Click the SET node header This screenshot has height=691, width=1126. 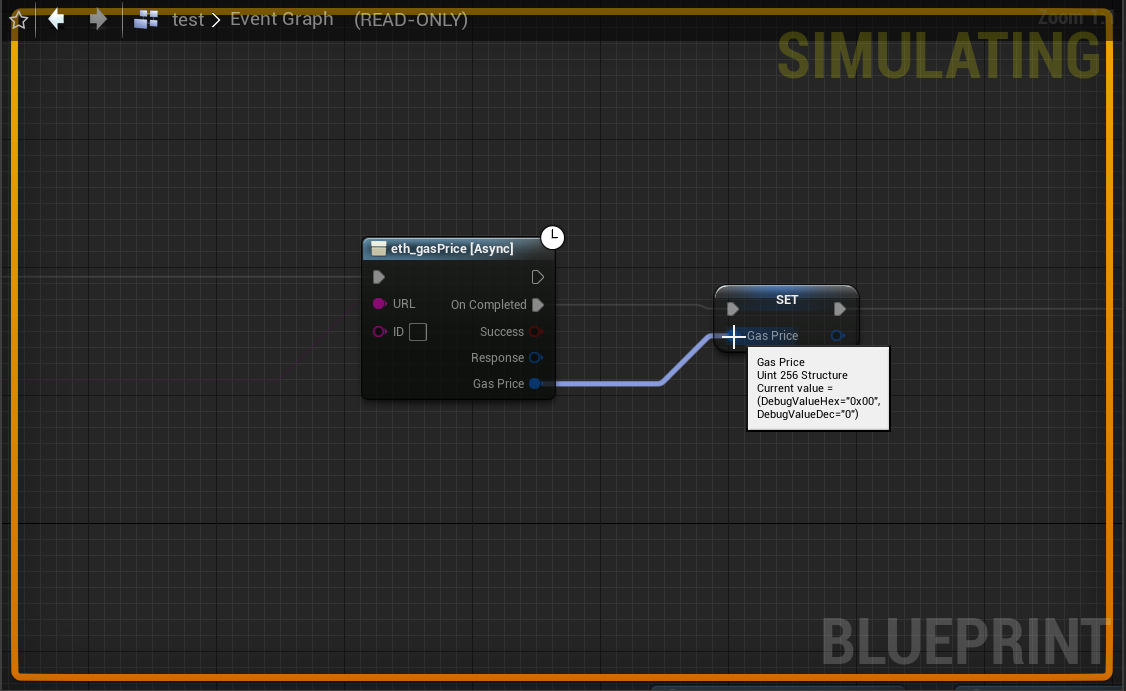[786, 299]
